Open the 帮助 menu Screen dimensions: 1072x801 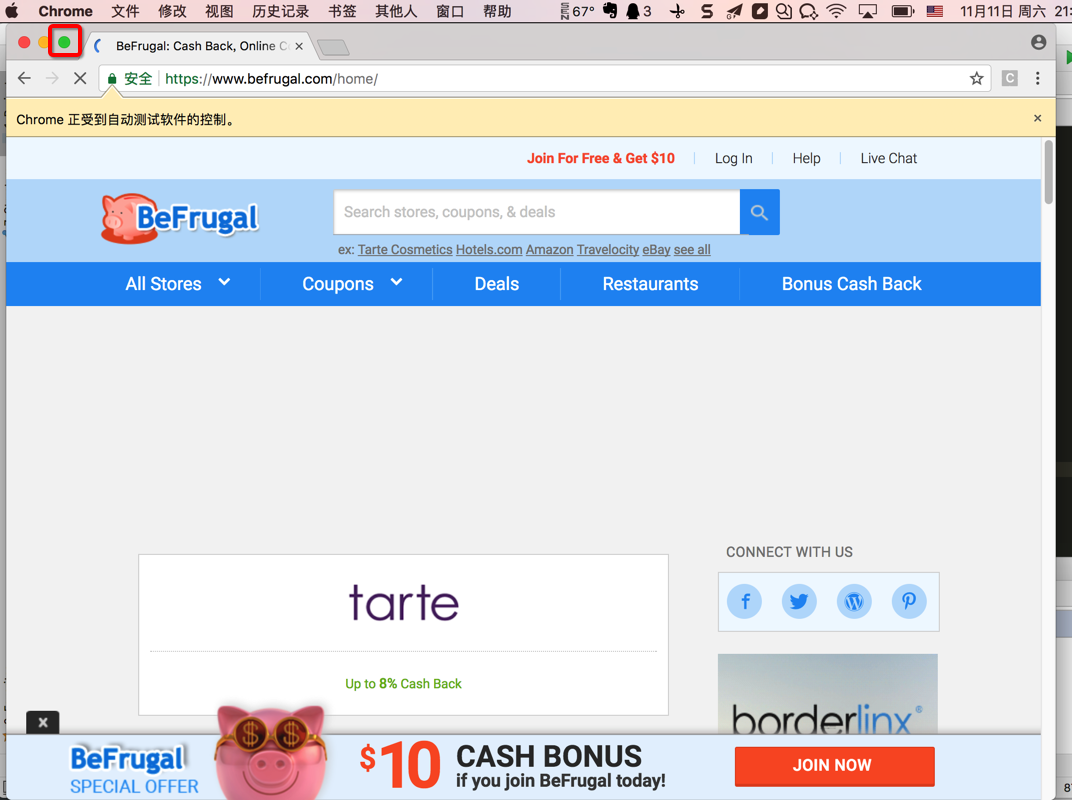497,11
